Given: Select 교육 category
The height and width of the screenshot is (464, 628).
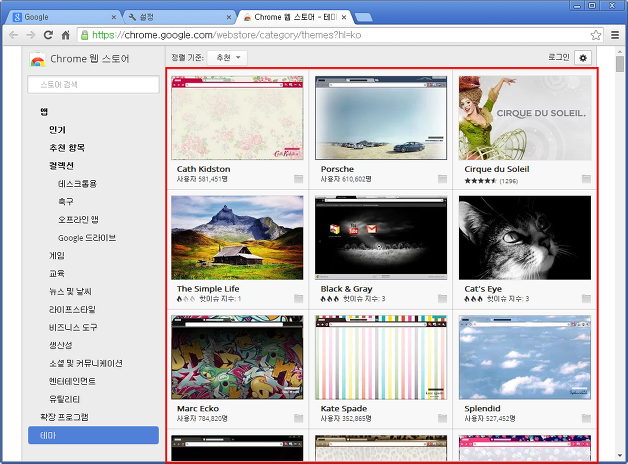Looking at the screenshot, I should (56, 273).
